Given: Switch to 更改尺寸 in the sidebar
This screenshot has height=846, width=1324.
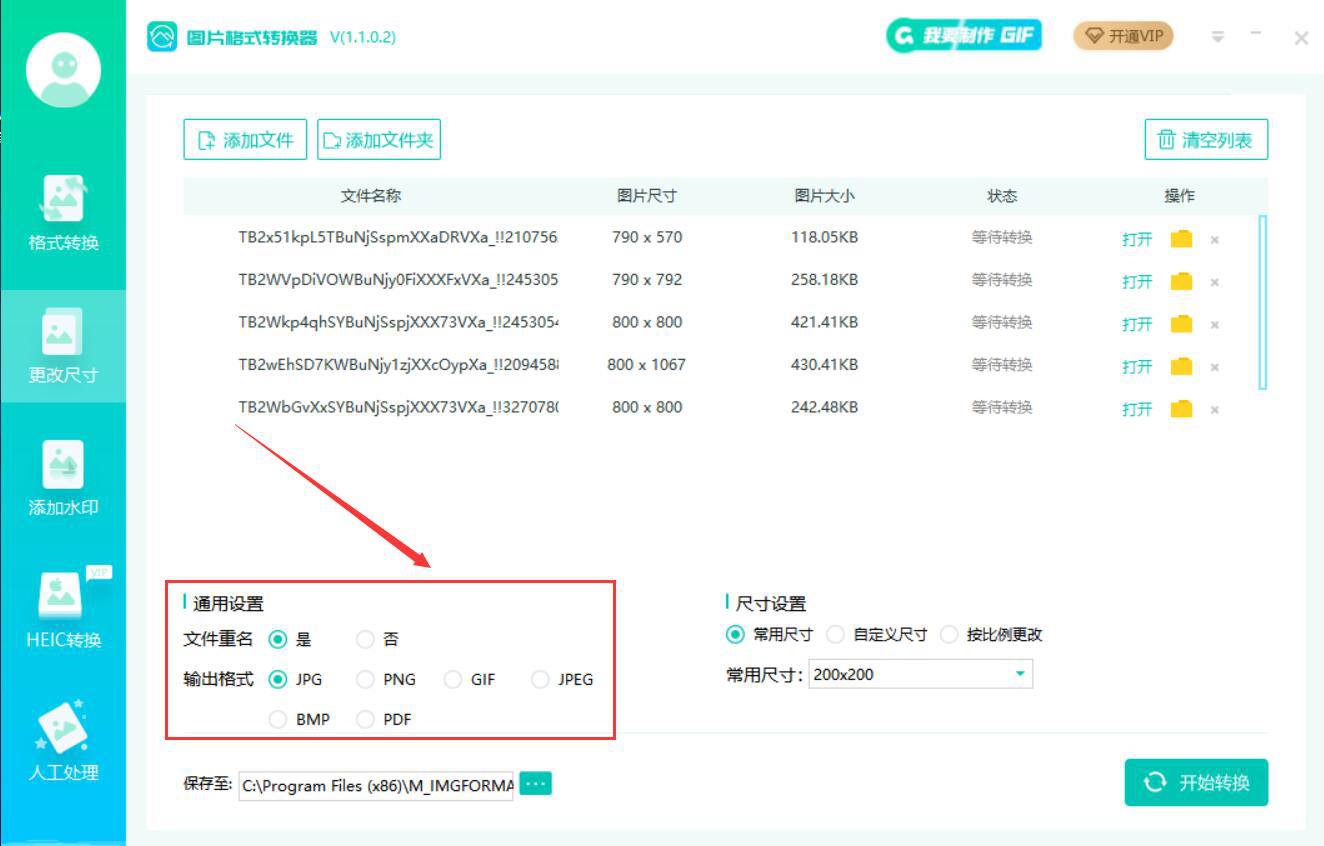Looking at the screenshot, I should 64,346.
